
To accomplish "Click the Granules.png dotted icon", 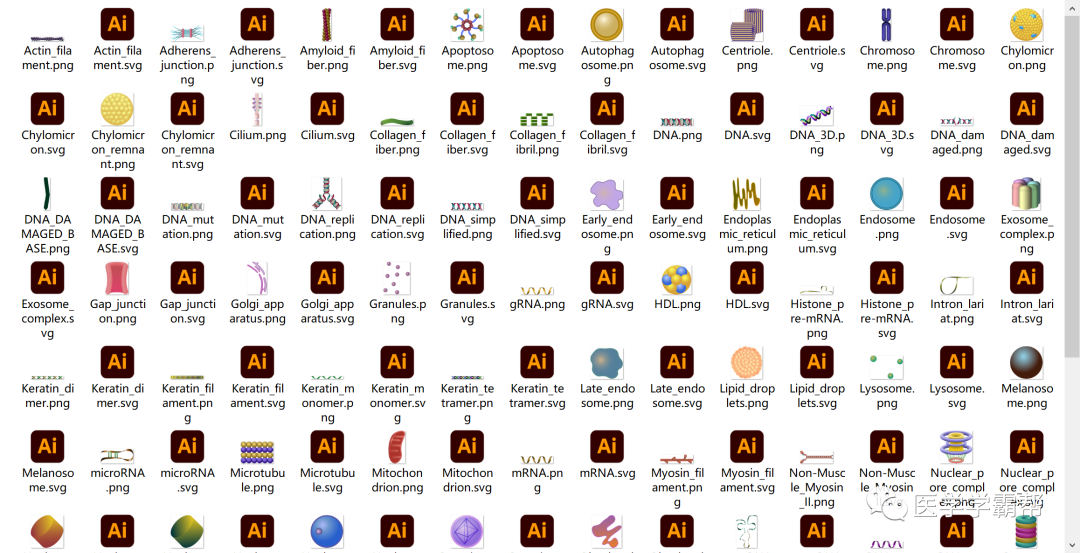I will (x=397, y=278).
